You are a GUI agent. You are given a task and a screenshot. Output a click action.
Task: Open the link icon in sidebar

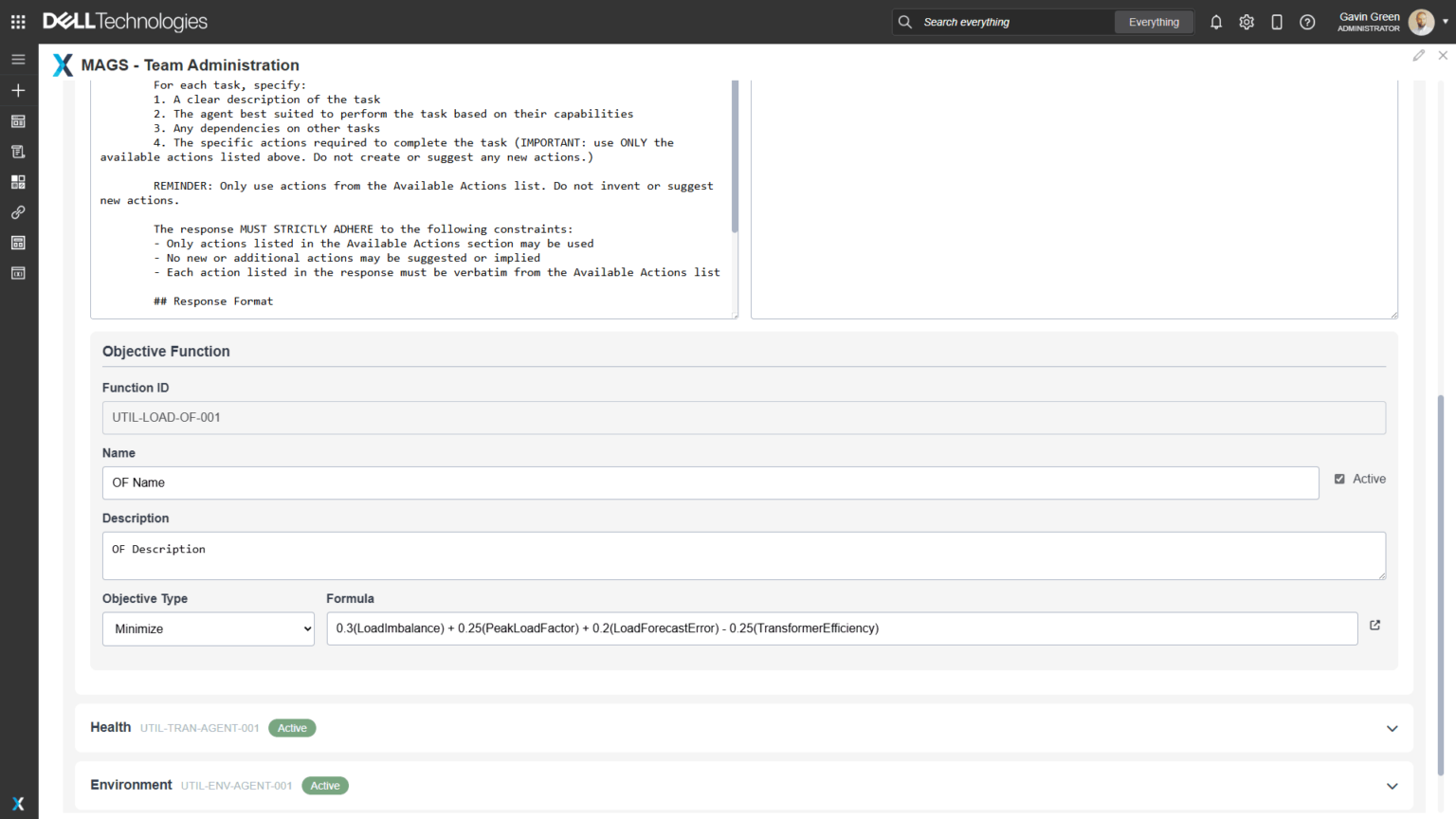click(x=18, y=212)
